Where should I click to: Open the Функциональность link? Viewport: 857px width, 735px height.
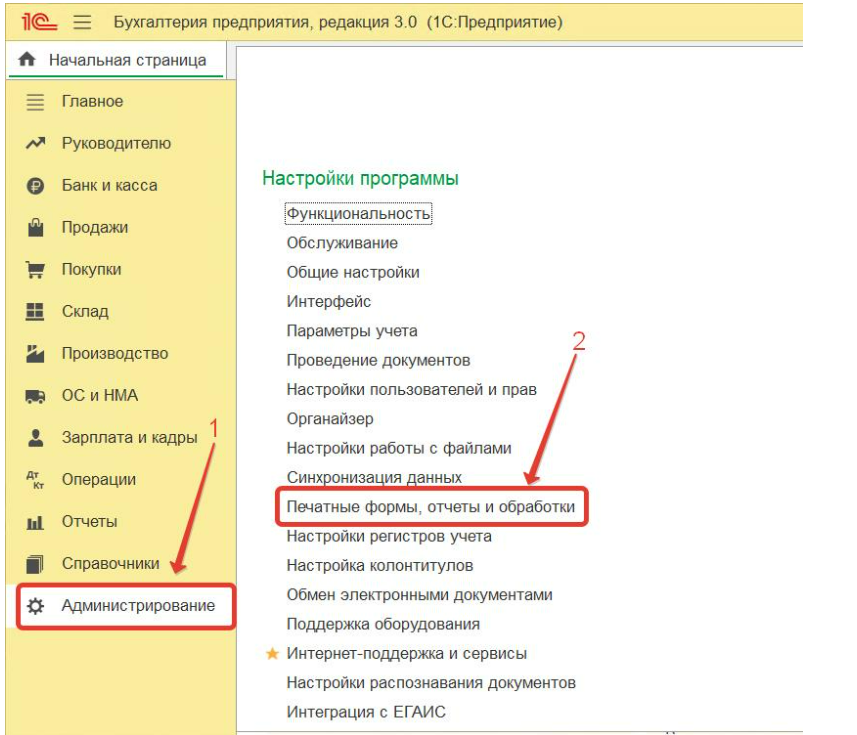point(359,214)
